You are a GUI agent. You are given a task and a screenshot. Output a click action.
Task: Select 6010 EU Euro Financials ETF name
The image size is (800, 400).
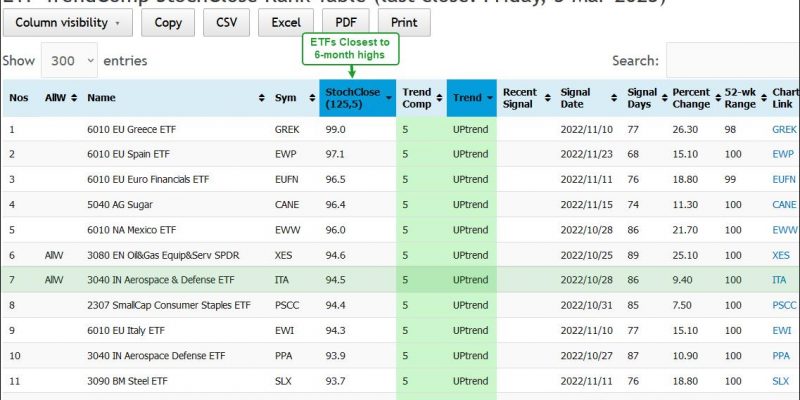148,180
